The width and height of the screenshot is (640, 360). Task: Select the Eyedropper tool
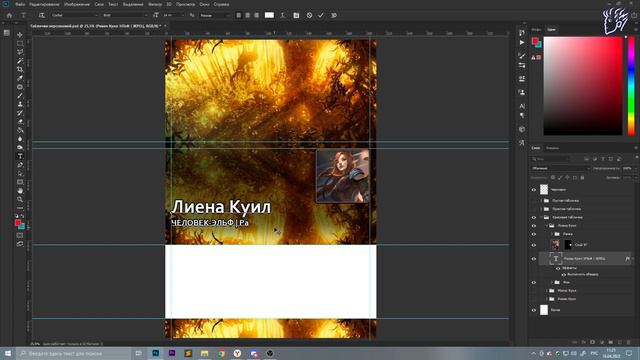coord(20,78)
